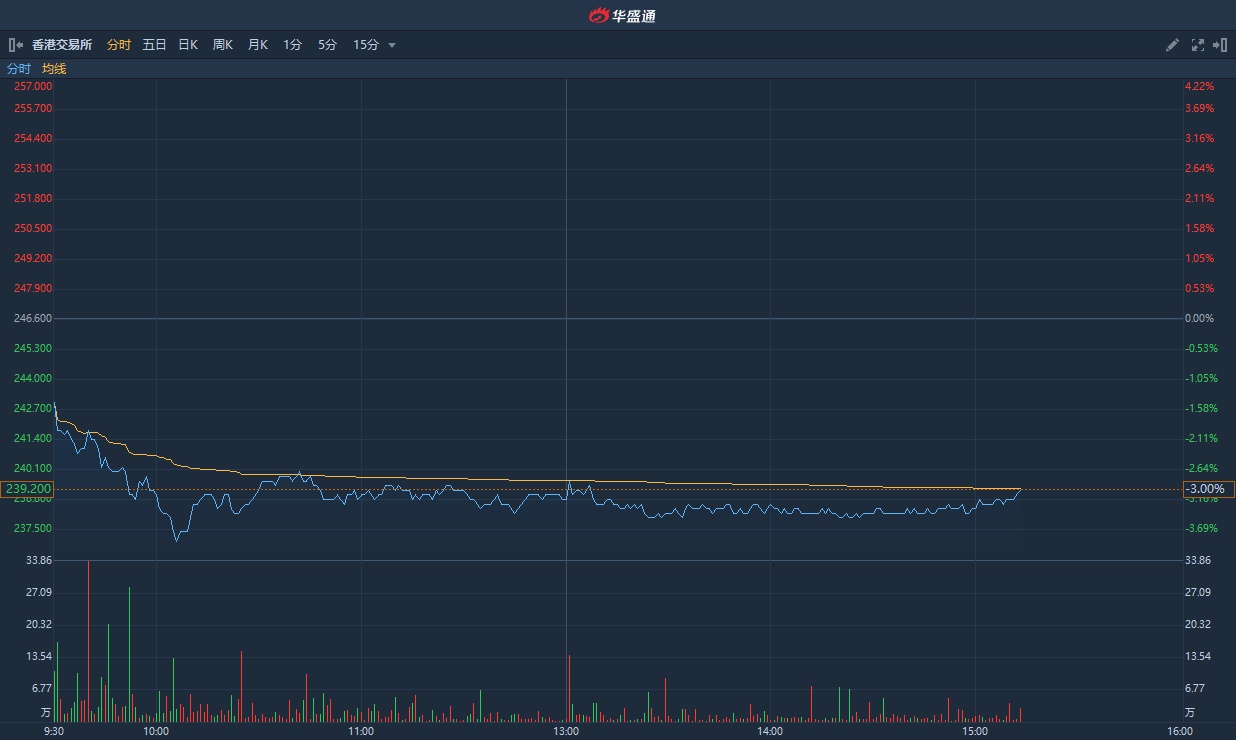Click the 16:00 time axis label
This screenshot has width=1236, height=740.
[1180, 731]
